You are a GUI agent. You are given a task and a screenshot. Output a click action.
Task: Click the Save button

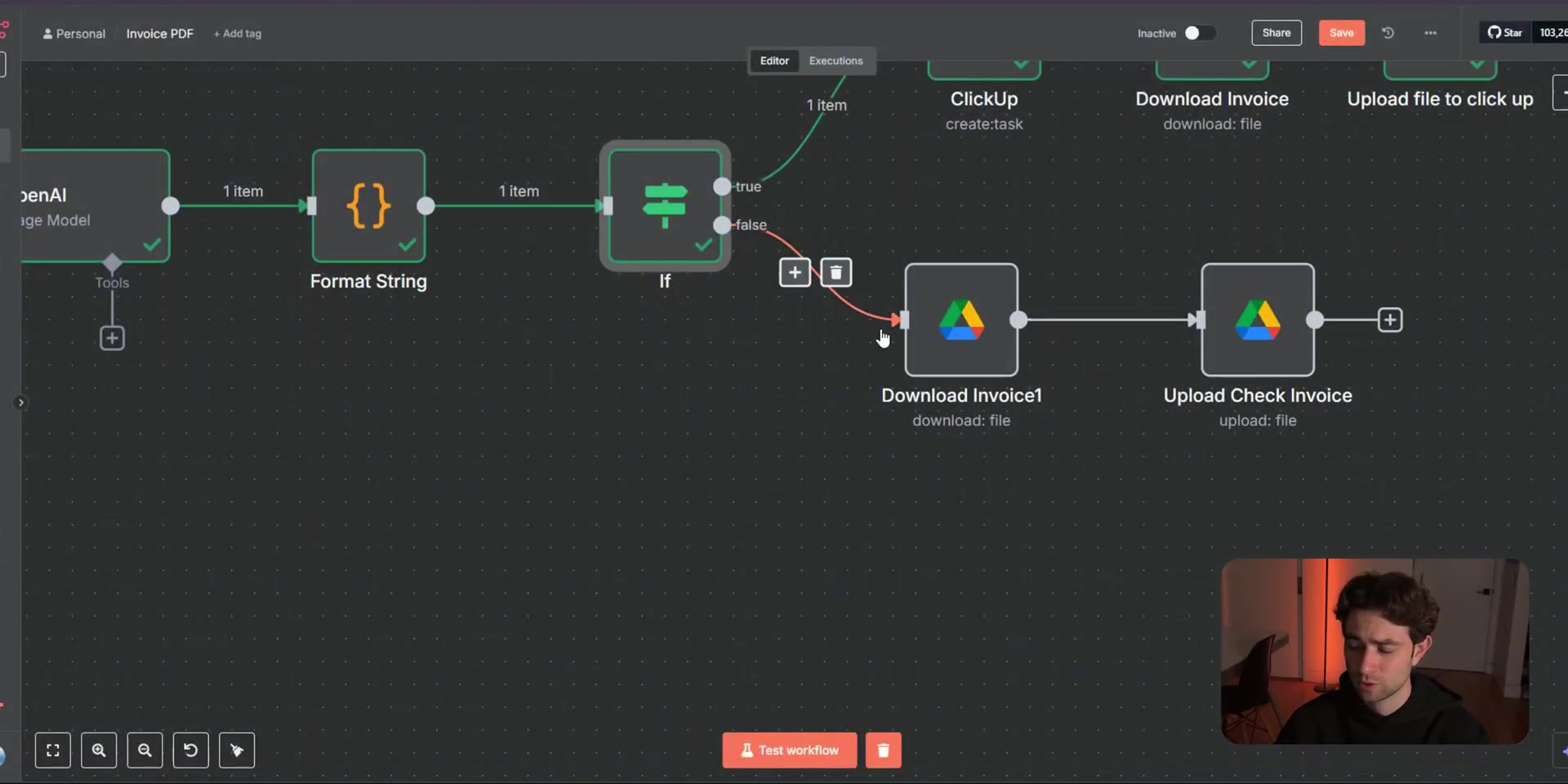(1341, 33)
